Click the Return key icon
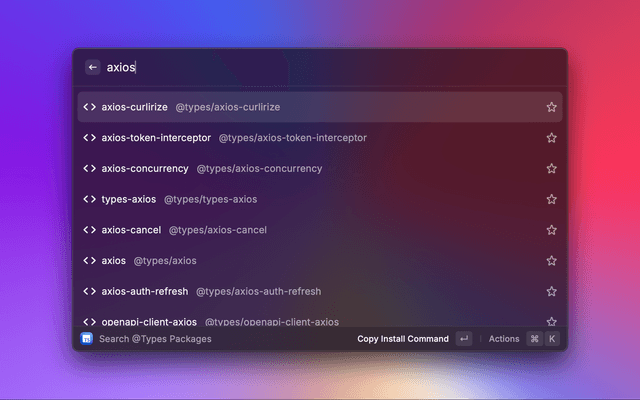This screenshot has height=400, width=640. tap(464, 339)
